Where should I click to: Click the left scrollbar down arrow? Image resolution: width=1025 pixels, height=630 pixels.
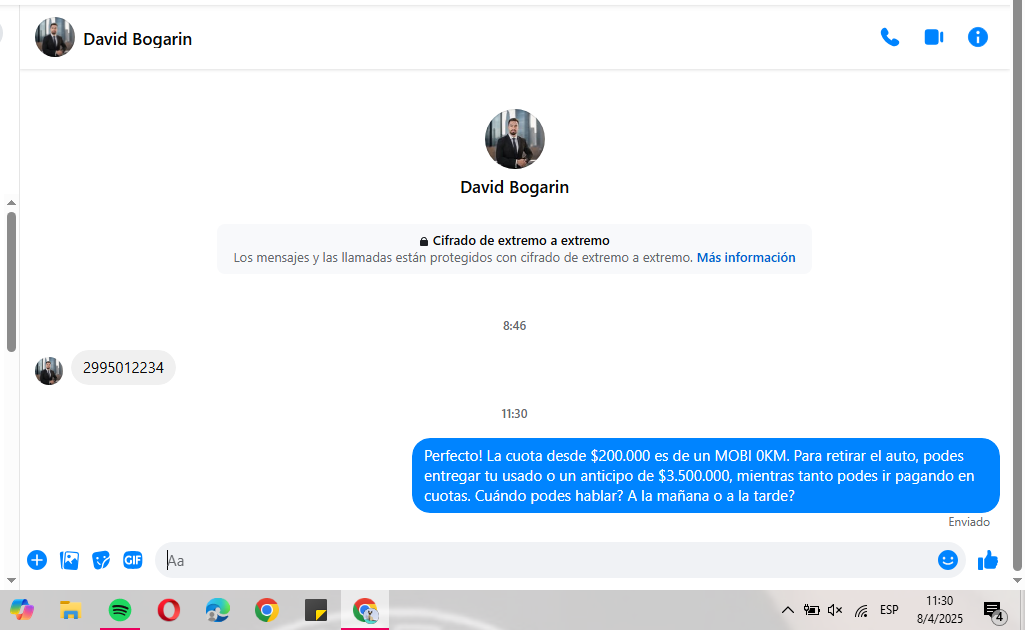tap(11, 580)
